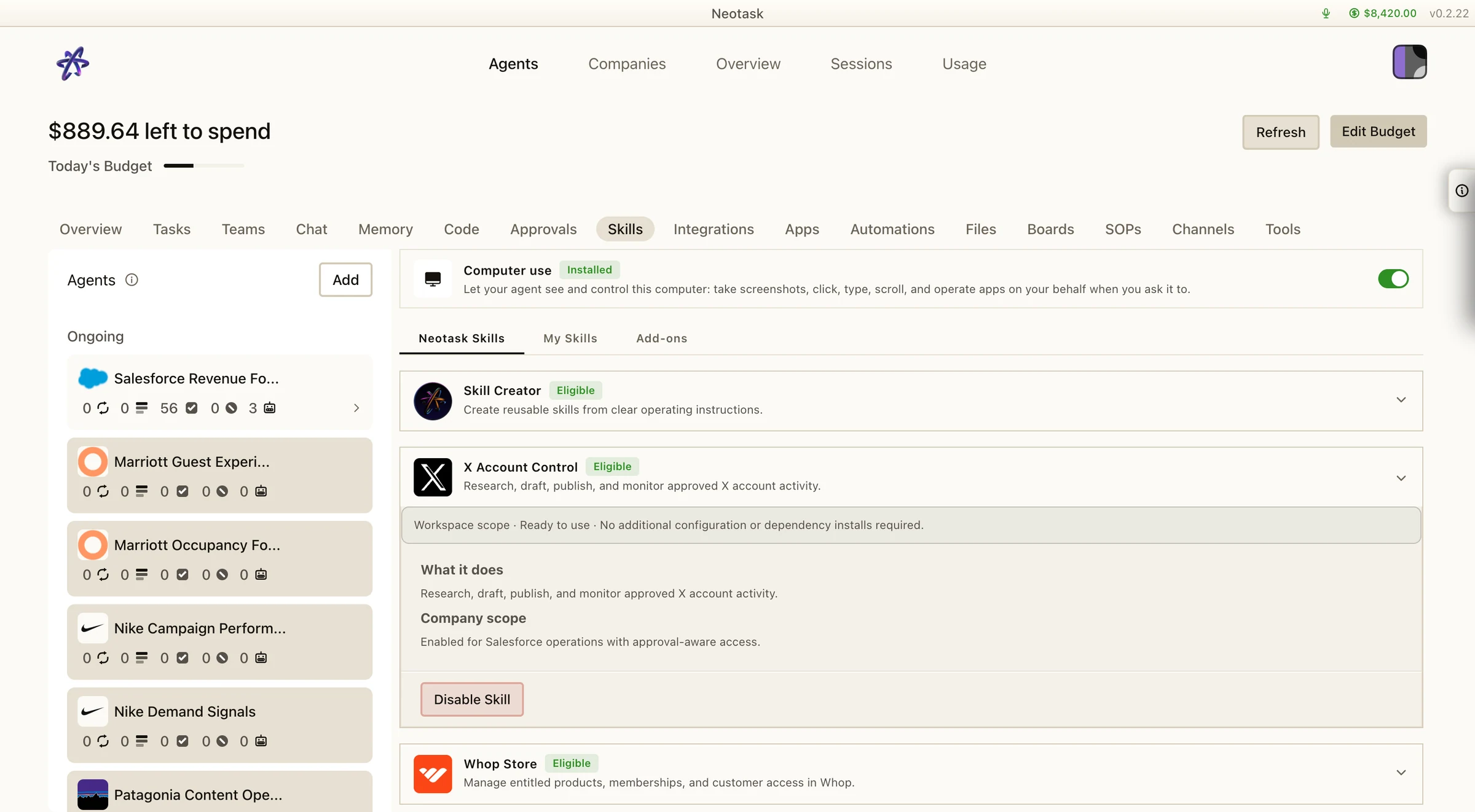The height and width of the screenshot is (812, 1475).
Task: Click the Eligible badge on Whop Store
Action: coord(572,763)
